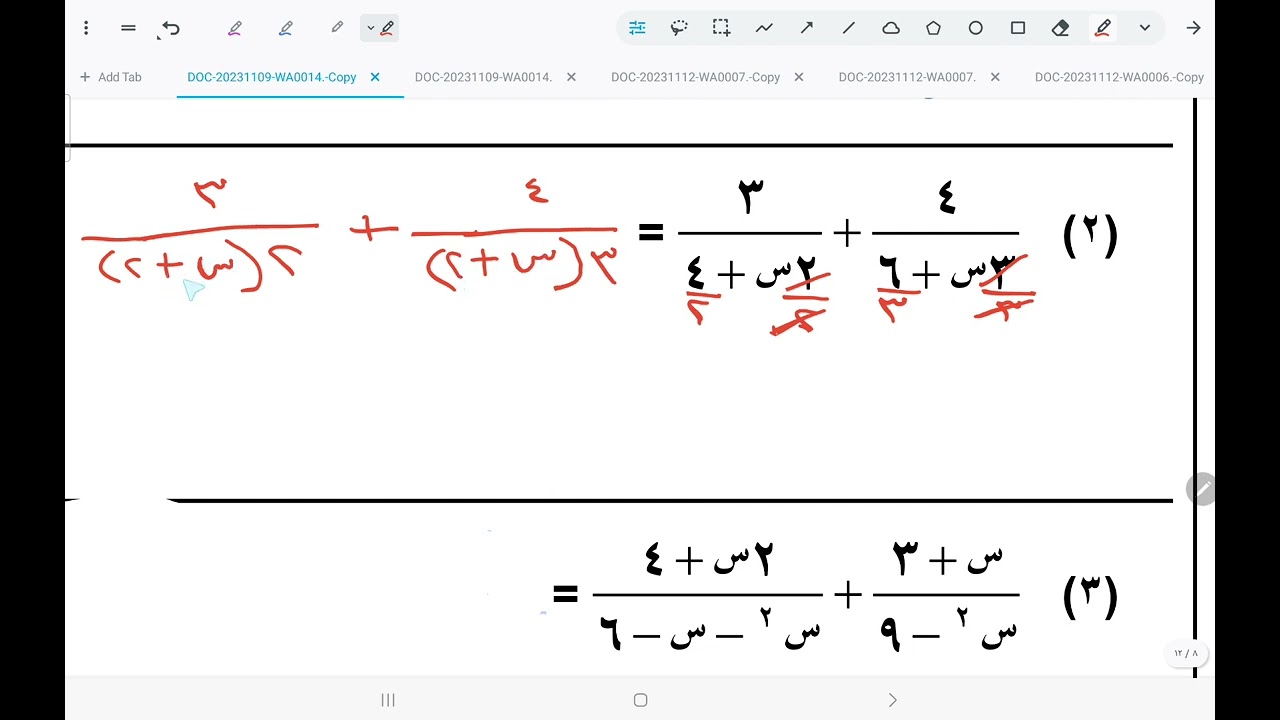Screen dimensions: 1280x720
Task: Choose the pentagon polygon shape tool
Action: coord(933,28)
